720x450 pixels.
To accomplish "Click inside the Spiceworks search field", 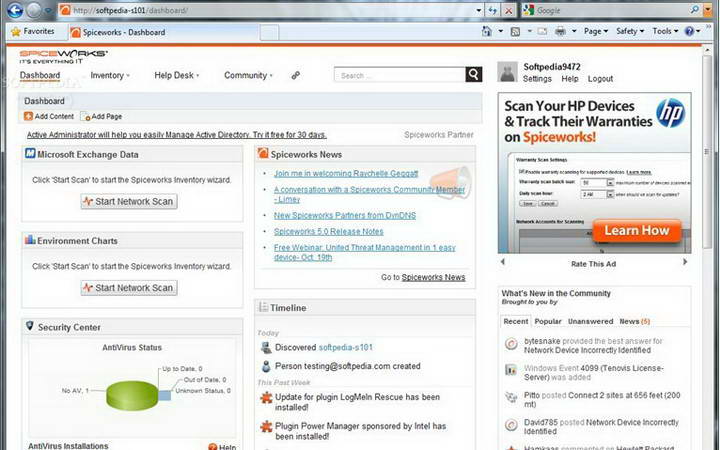I will click(x=400, y=75).
